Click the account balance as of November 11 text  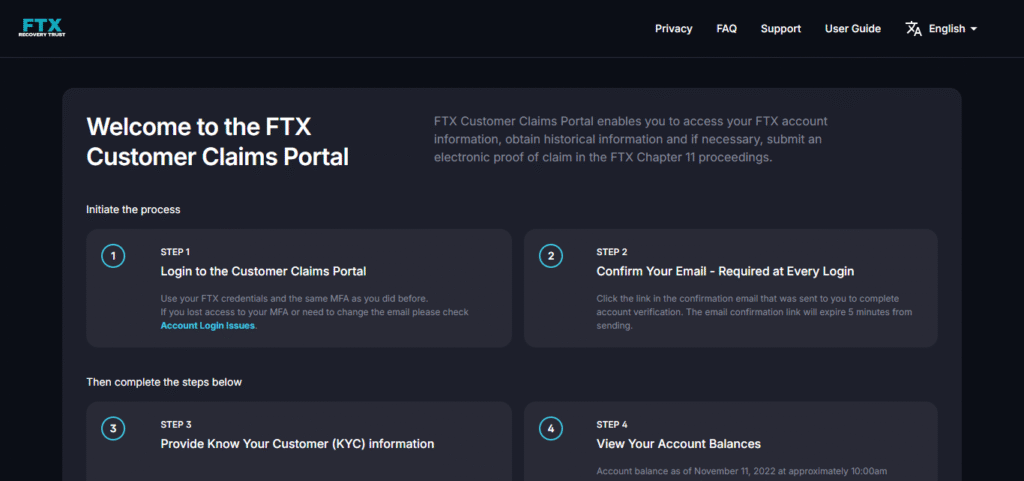[x=742, y=471]
